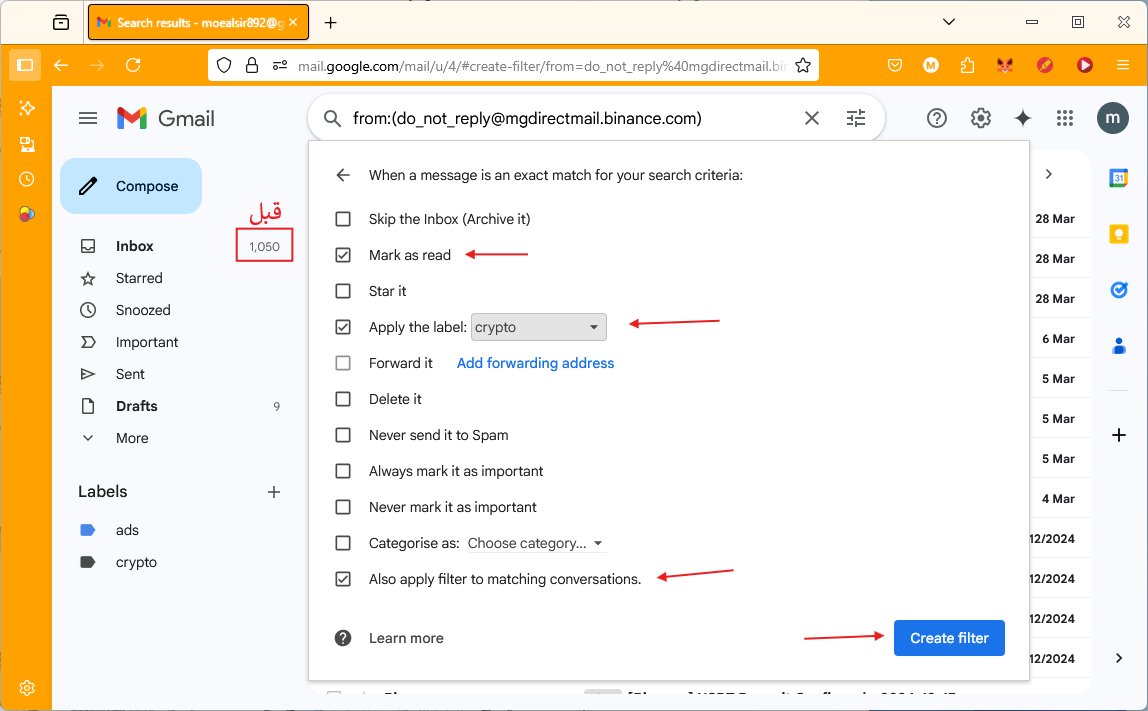The height and width of the screenshot is (711, 1148).
Task: Open the Snoozed folder
Action: tap(143, 310)
